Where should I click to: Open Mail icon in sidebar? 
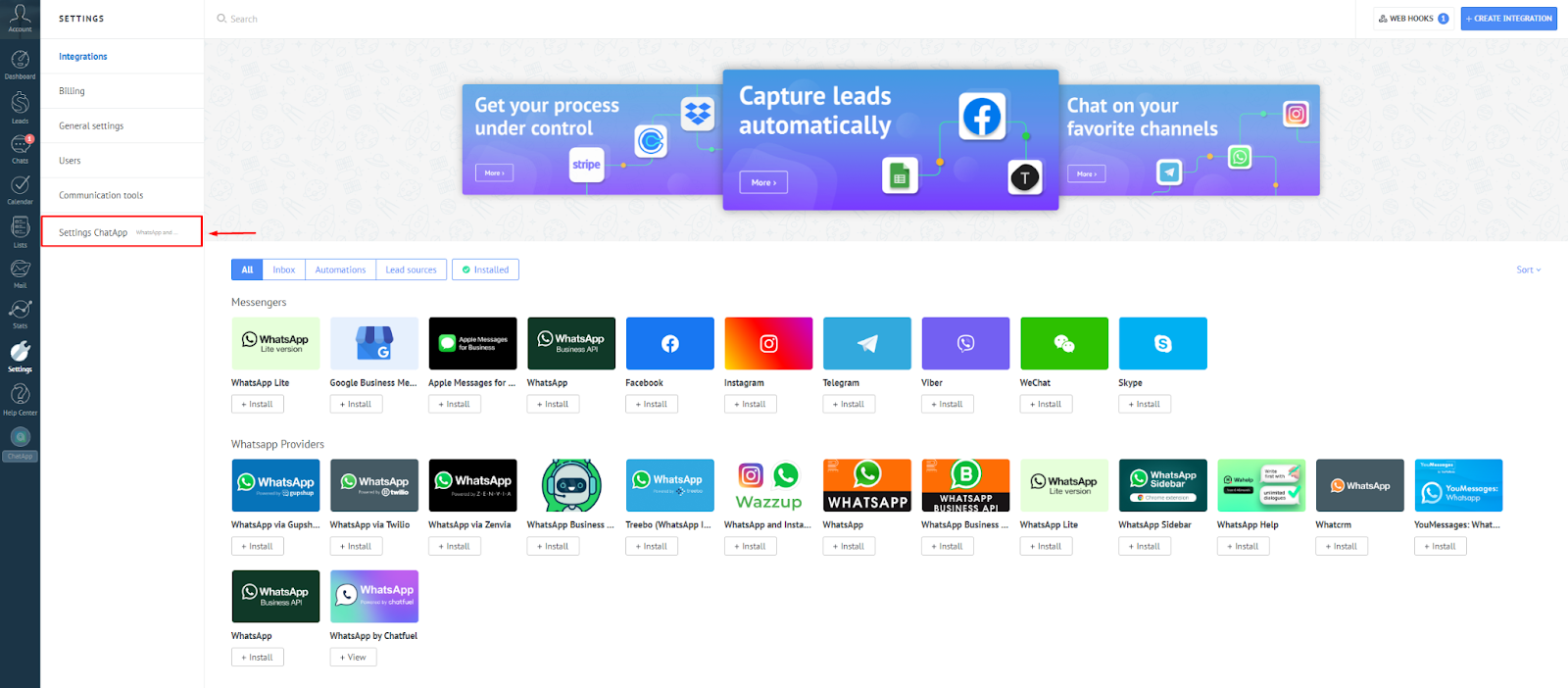click(20, 273)
